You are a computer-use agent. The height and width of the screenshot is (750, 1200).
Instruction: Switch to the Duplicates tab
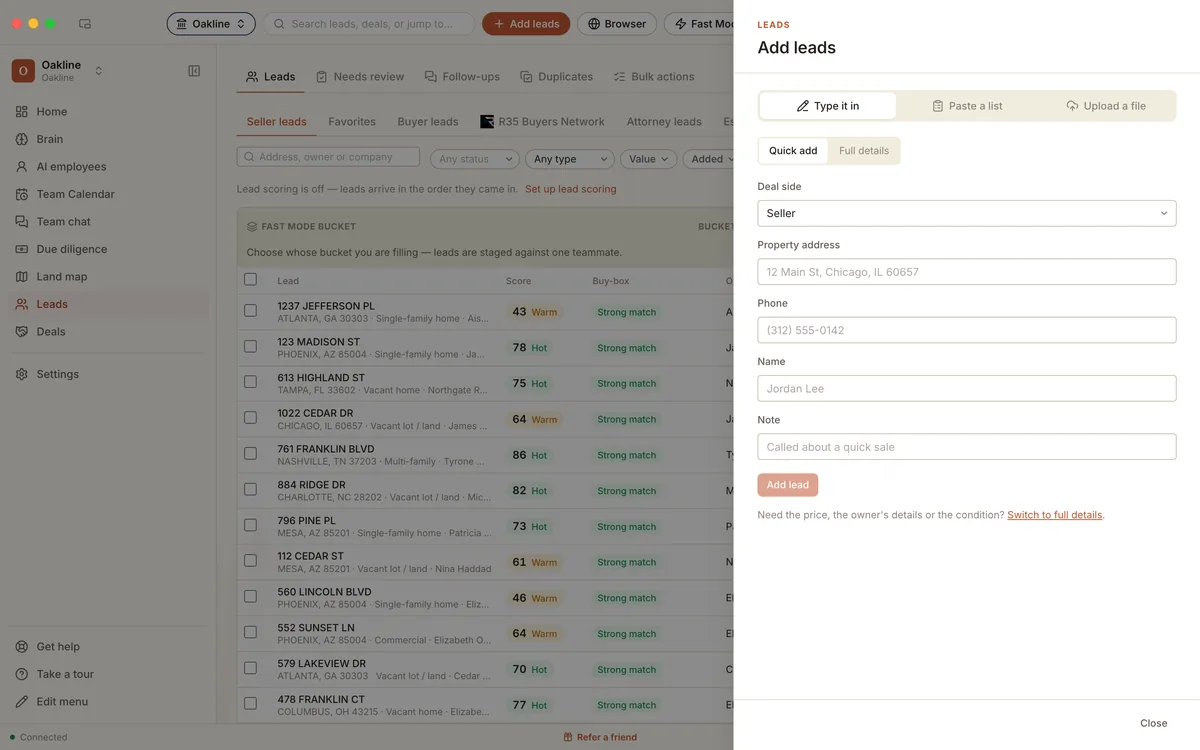[x=556, y=77]
